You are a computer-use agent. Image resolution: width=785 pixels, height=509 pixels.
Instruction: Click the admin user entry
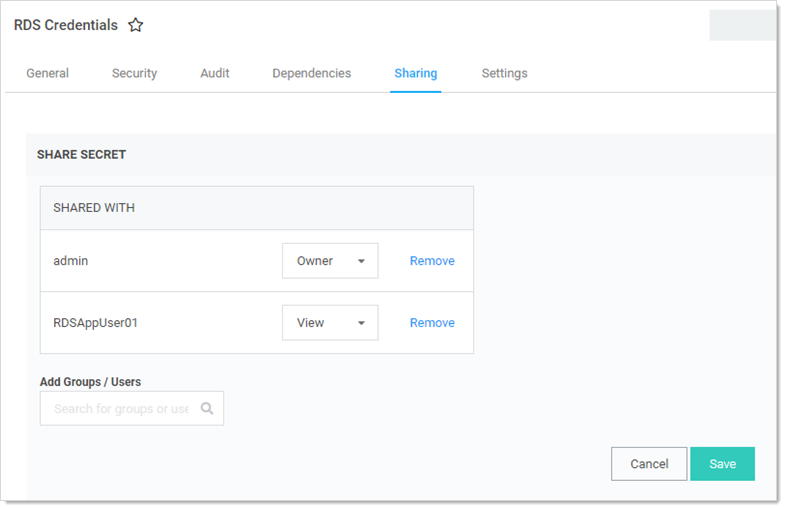click(71, 261)
